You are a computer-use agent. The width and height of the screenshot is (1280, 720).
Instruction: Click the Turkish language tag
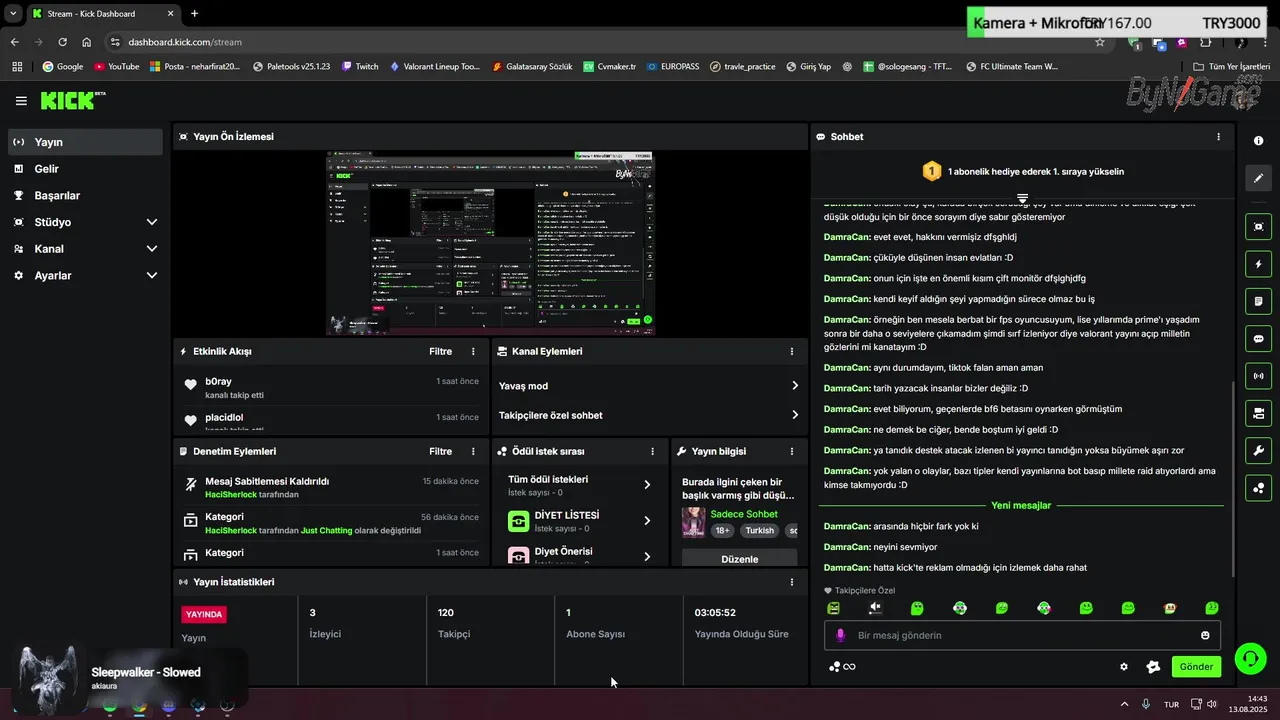tap(759, 531)
